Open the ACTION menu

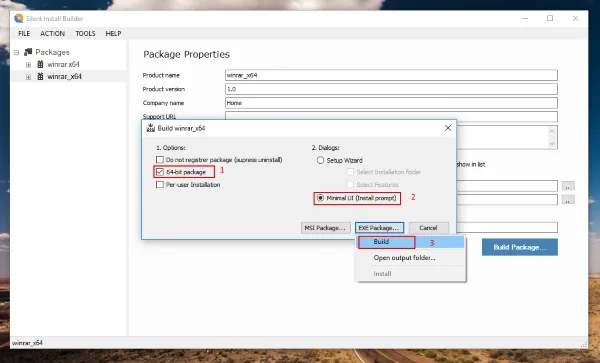pos(52,34)
